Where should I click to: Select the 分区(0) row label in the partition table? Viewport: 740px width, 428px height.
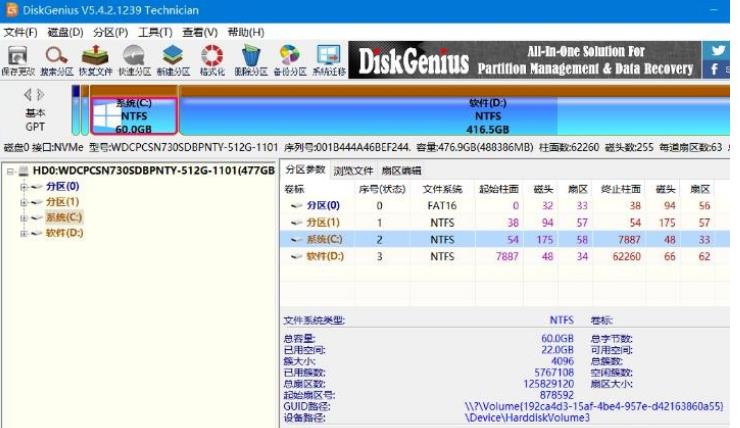click(323, 205)
